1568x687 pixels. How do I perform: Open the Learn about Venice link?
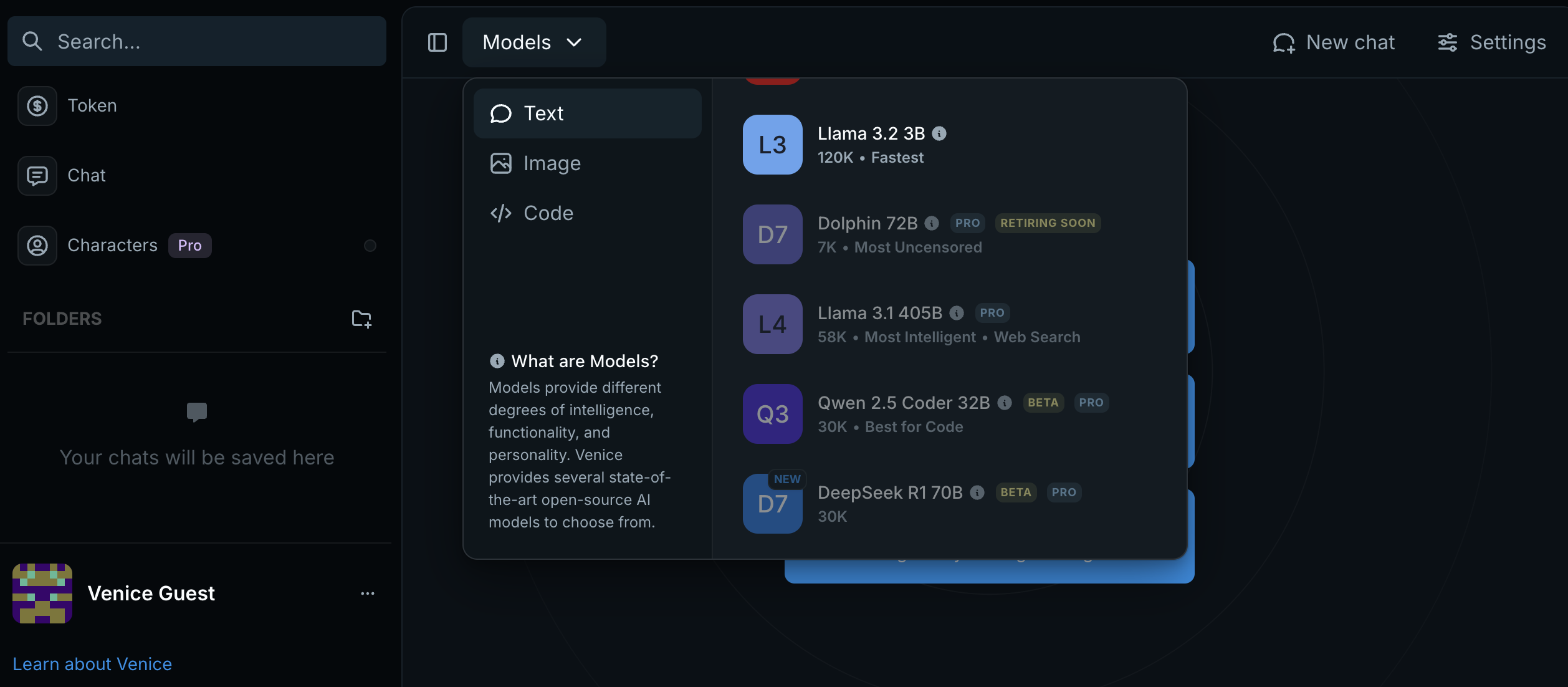92,664
